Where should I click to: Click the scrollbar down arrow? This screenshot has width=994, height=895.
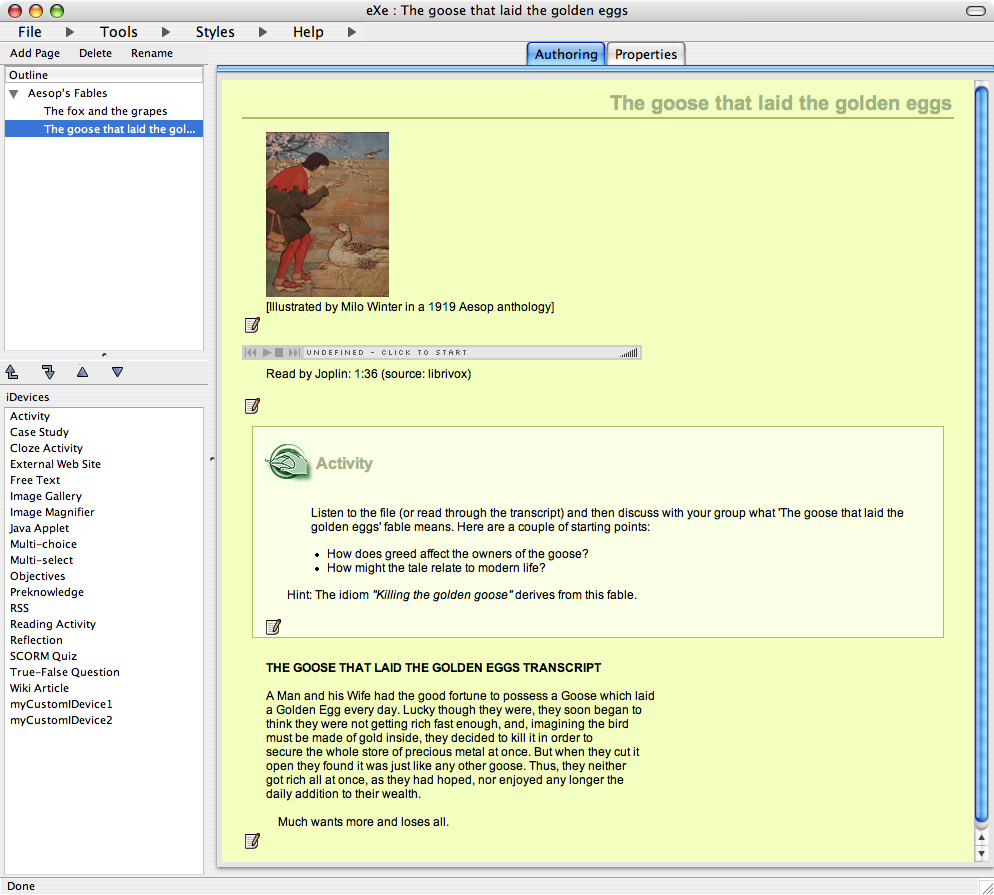pyautogui.click(x=981, y=853)
